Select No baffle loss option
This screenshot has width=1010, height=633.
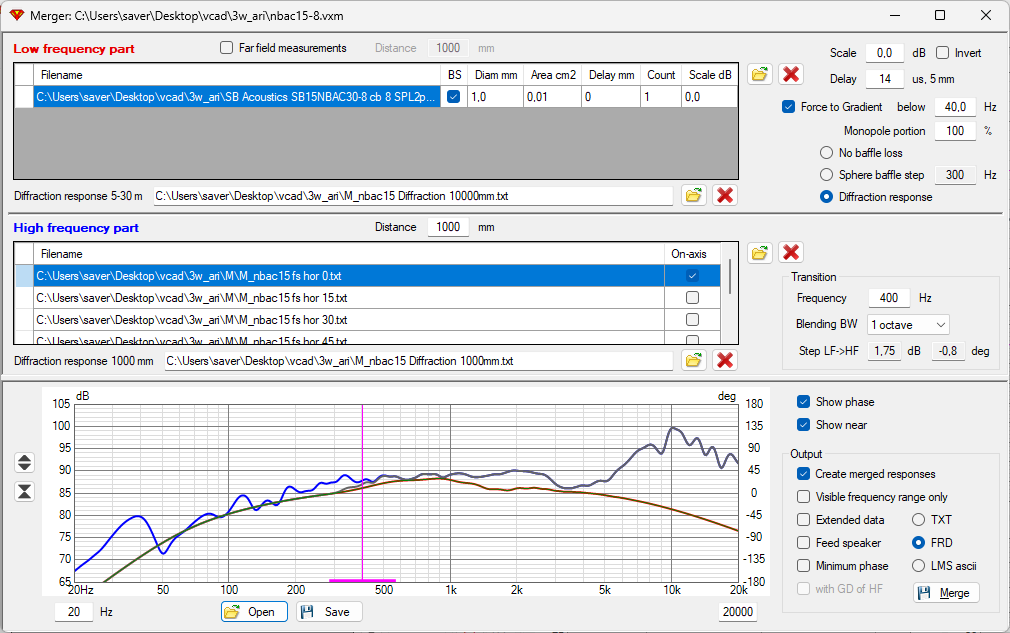pos(826,153)
